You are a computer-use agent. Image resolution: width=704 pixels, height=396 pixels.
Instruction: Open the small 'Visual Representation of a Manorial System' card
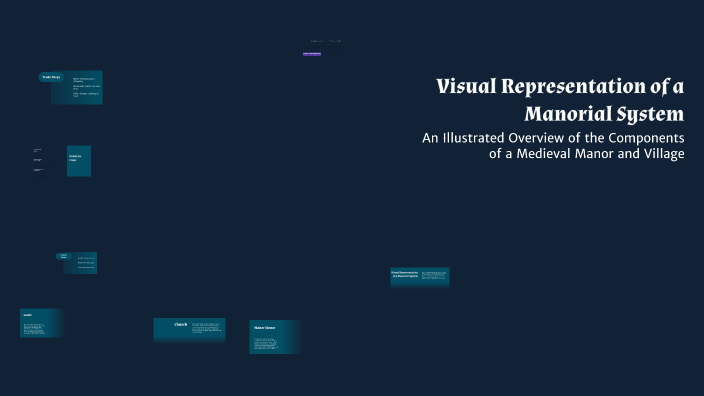point(420,277)
